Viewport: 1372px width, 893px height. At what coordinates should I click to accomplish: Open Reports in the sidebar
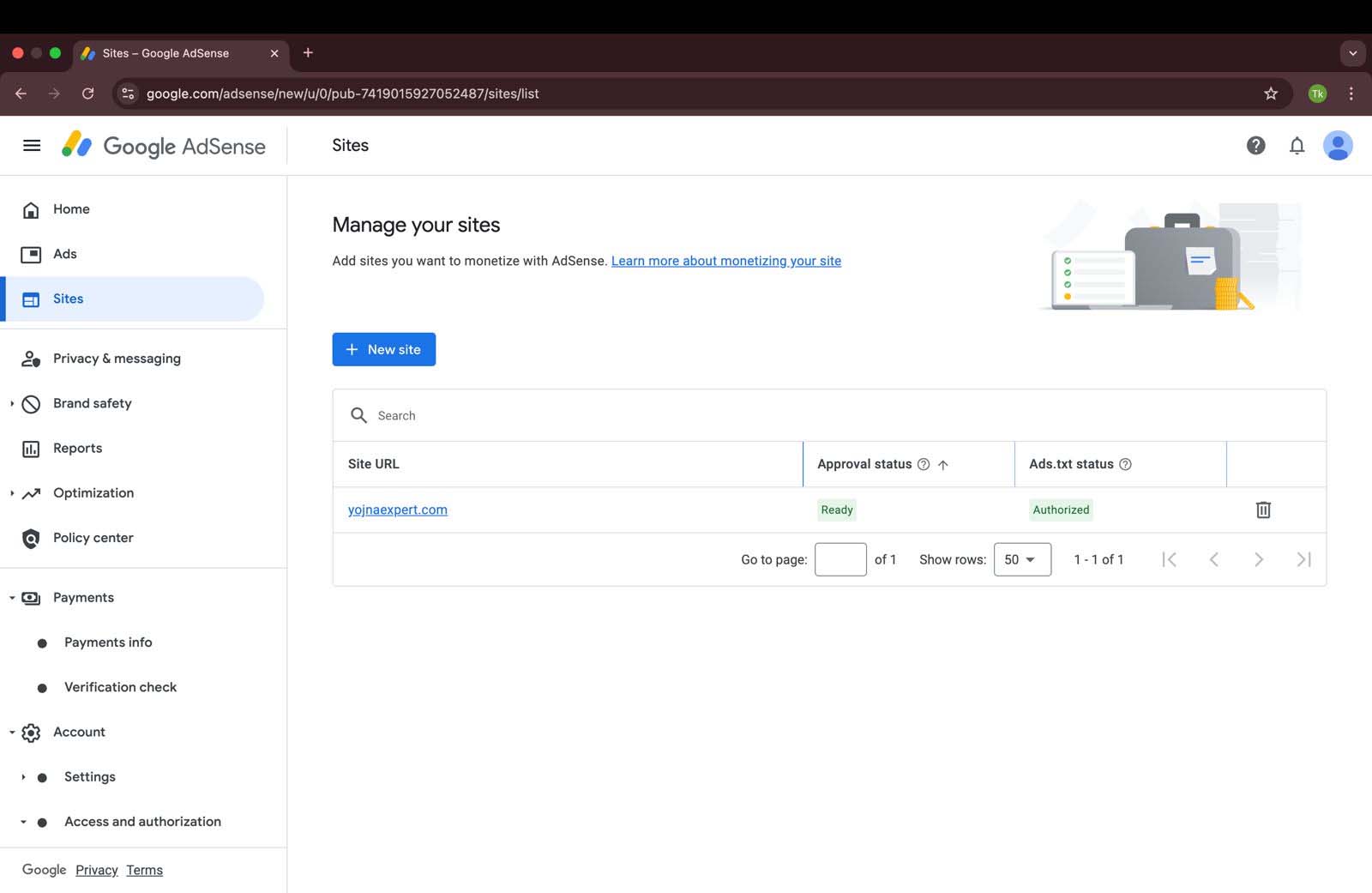77,449
